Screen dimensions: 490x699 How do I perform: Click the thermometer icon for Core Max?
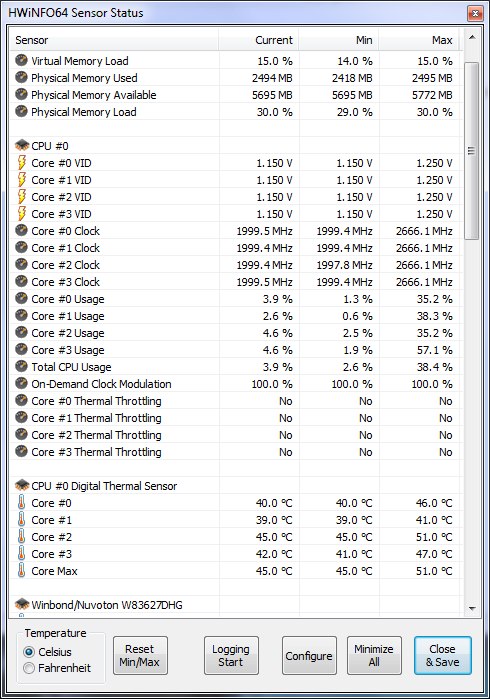[x=21, y=571]
